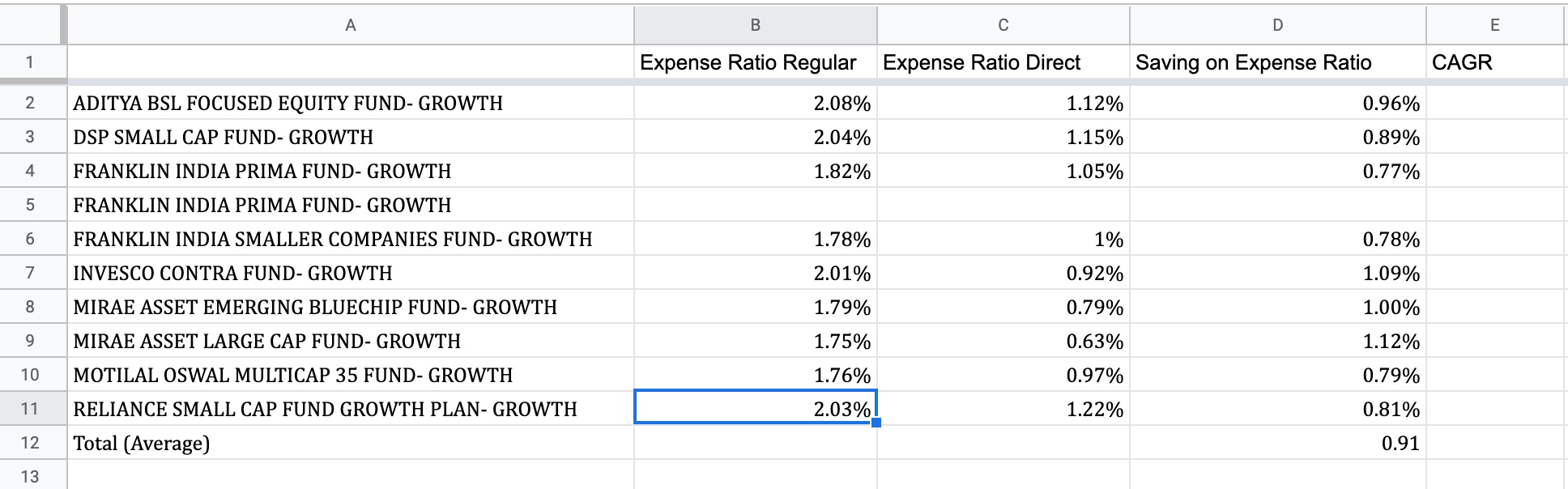Click the 1.82% regular expense cell
Screen dimensions: 1568x489
click(755, 171)
